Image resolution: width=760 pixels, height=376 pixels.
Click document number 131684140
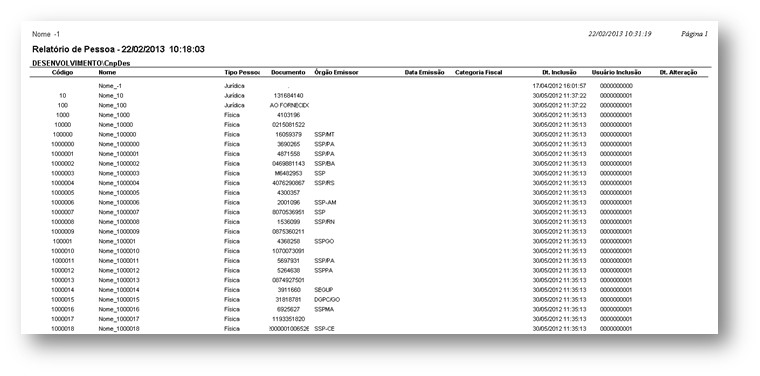[x=288, y=95]
